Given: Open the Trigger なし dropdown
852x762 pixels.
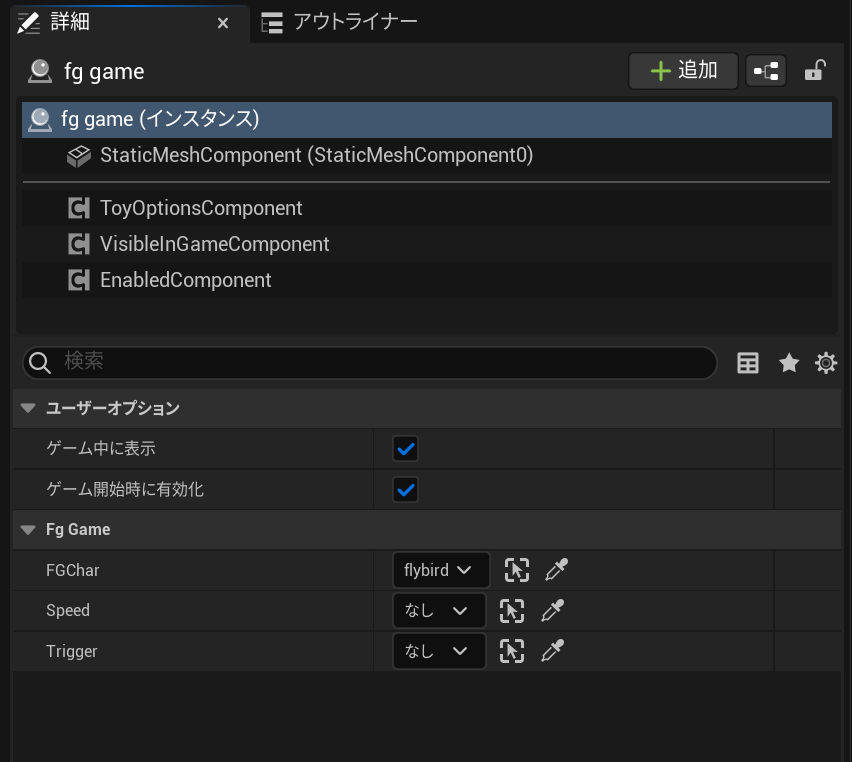Looking at the screenshot, I should pos(439,651).
